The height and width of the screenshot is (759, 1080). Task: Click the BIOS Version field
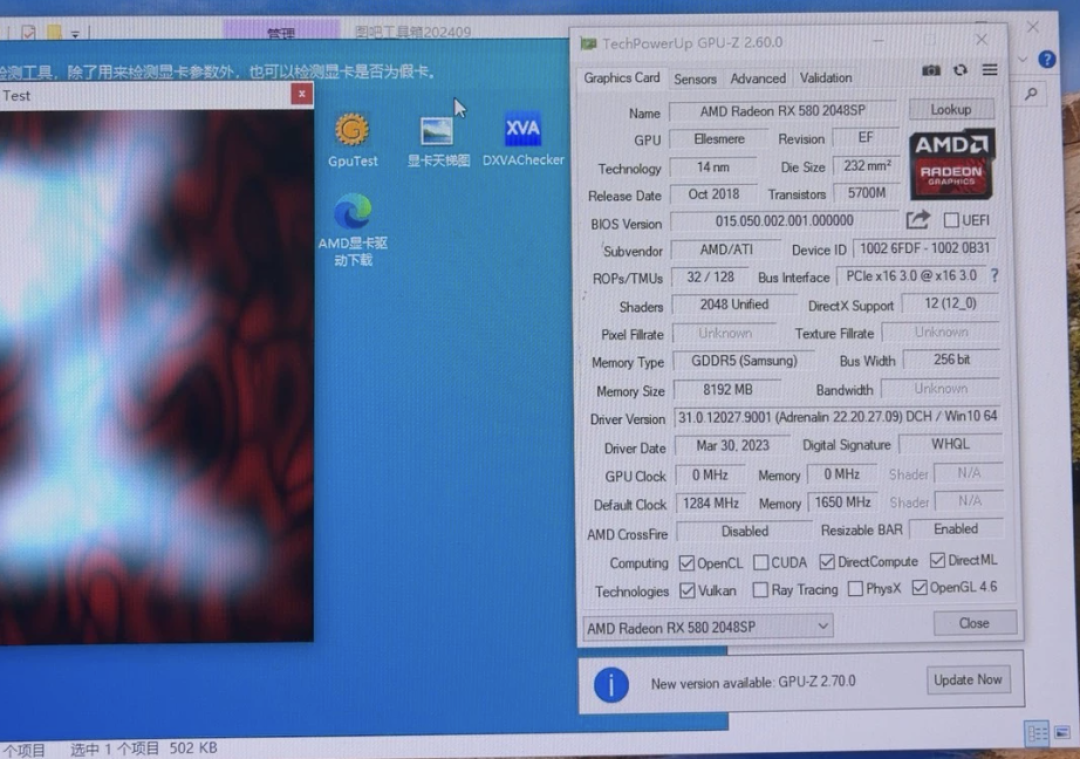784,221
